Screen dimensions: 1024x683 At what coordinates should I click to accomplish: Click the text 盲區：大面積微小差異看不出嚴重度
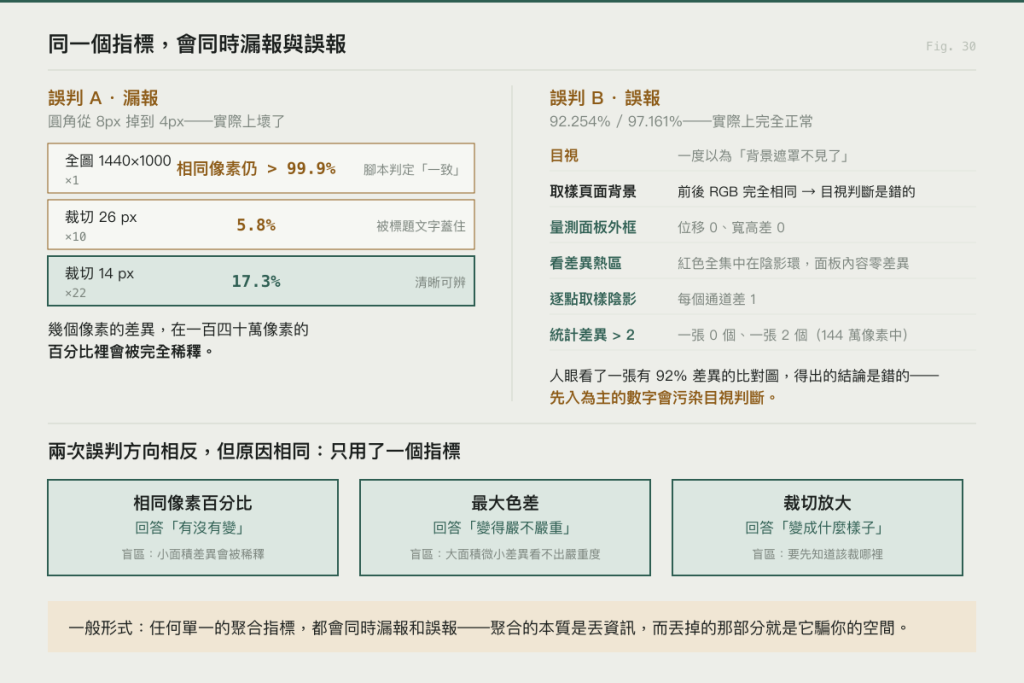[x=505, y=554]
